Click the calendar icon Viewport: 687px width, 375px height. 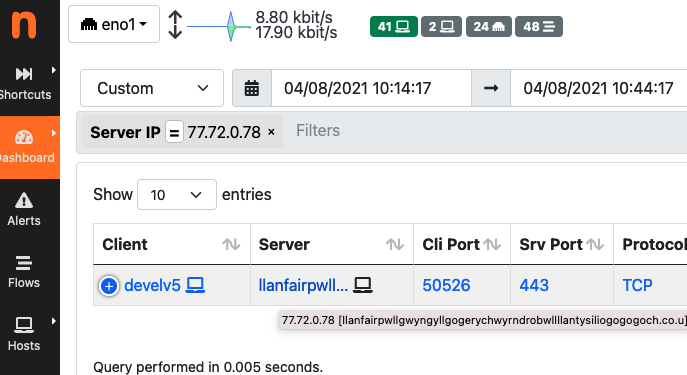(251, 88)
